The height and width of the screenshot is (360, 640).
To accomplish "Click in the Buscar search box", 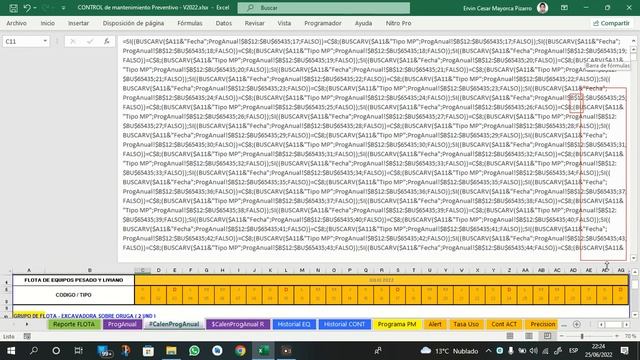I will [324, 8].
